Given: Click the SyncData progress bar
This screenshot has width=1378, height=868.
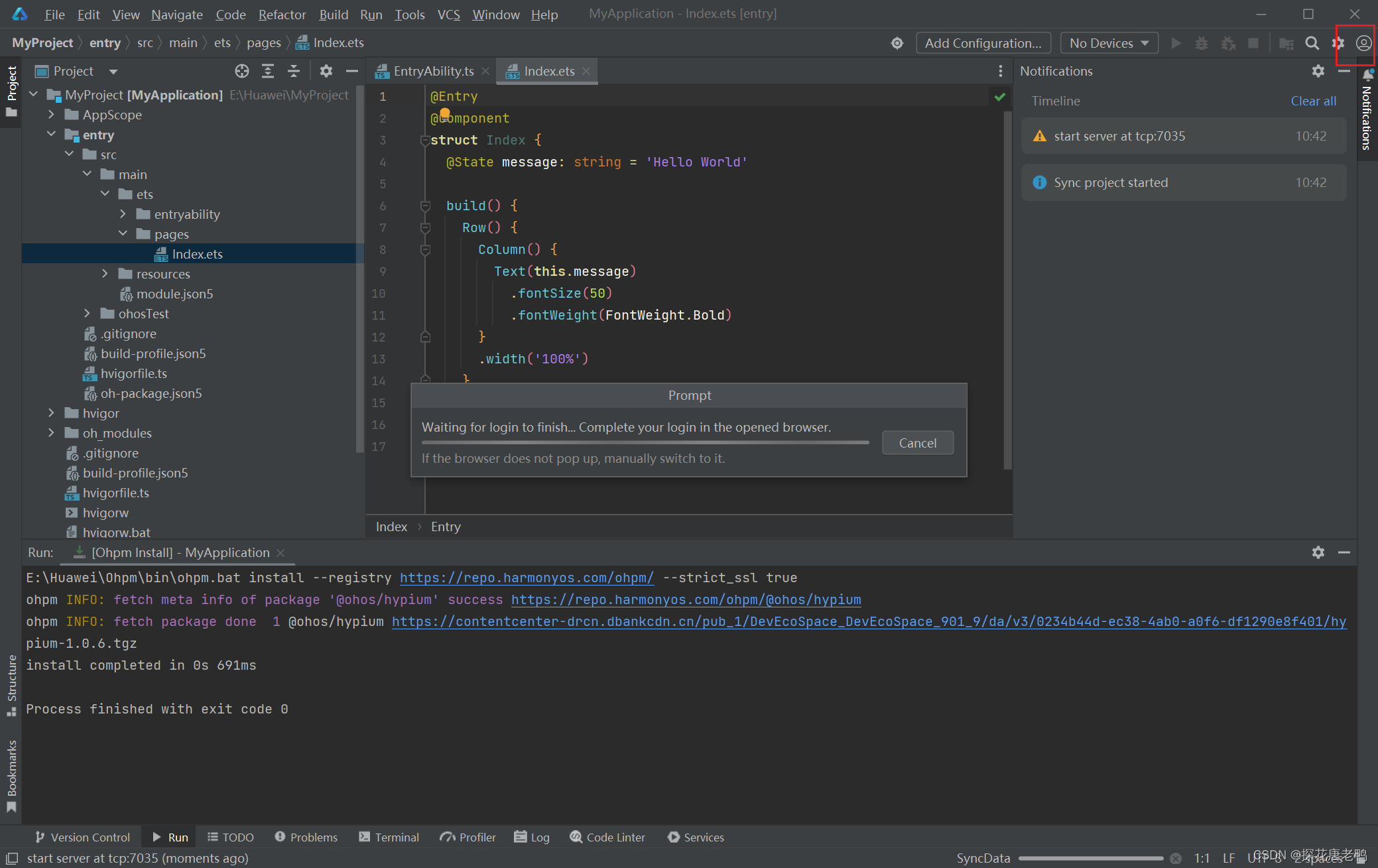Looking at the screenshot, I should [x=1091, y=858].
